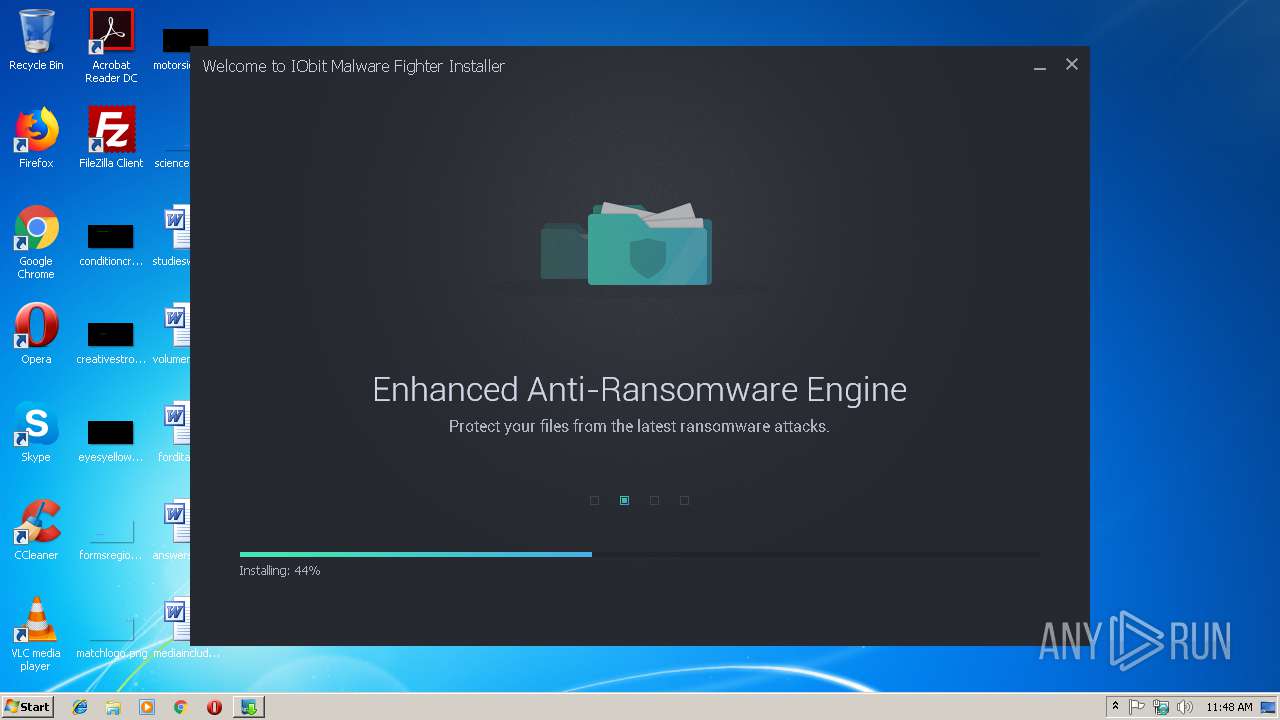Screen dimensions: 1280x720
Task: Select the IObit installer taskbar button
Action: click(x=249, y=707)
